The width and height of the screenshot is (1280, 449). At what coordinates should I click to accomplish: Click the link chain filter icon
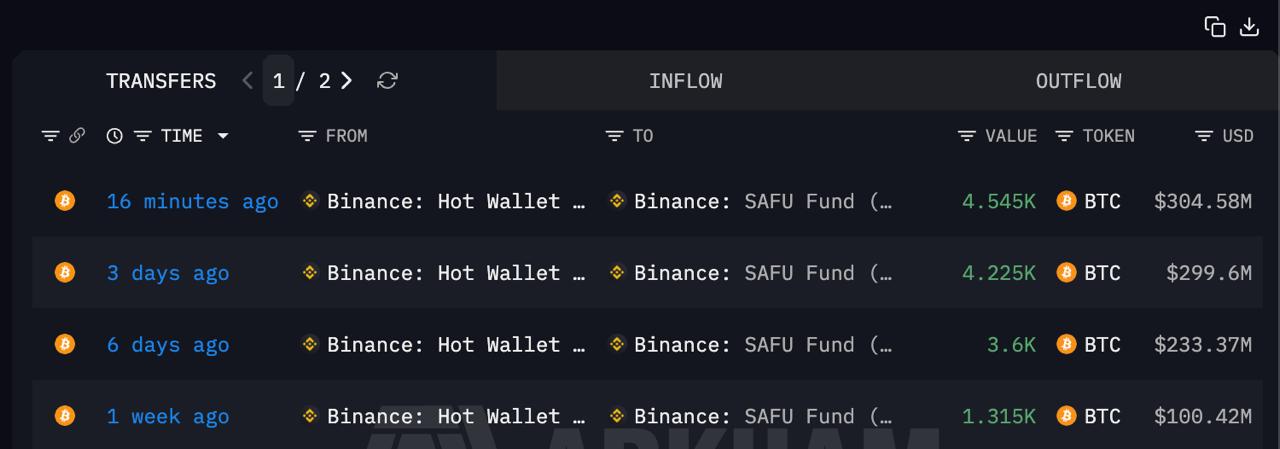point(77,136)
